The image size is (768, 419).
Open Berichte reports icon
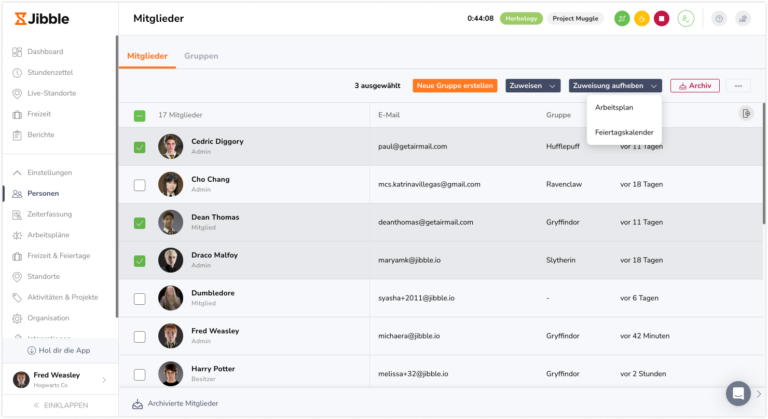17,135
